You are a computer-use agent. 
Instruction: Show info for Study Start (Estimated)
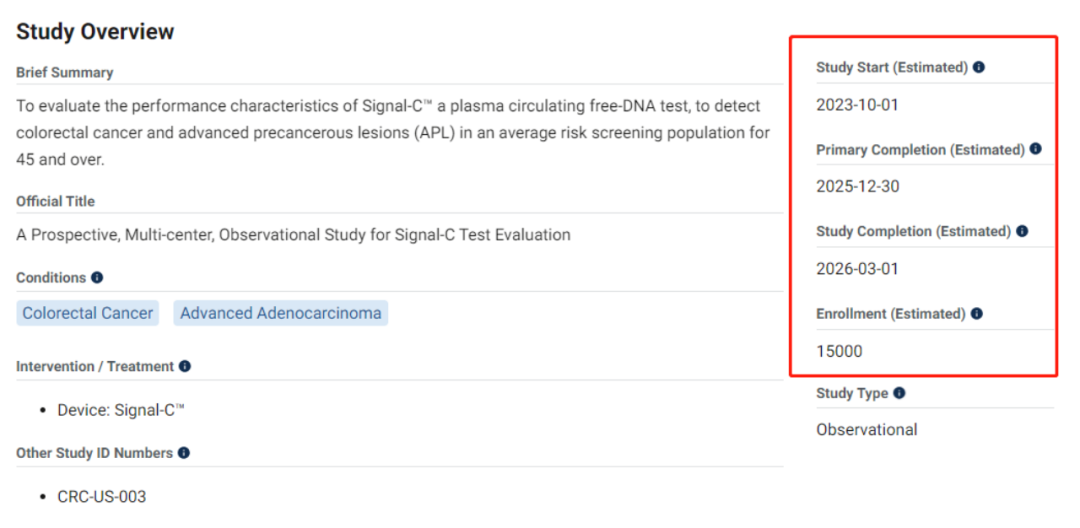(979, 67)
